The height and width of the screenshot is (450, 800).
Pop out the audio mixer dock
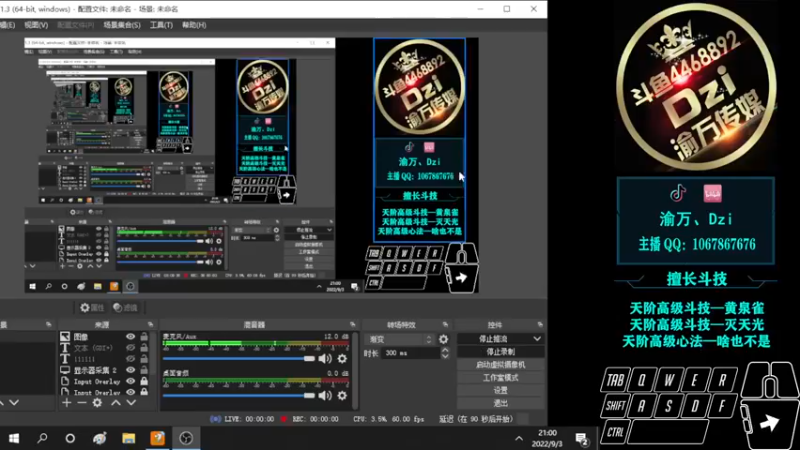click(x=353, y=324)
